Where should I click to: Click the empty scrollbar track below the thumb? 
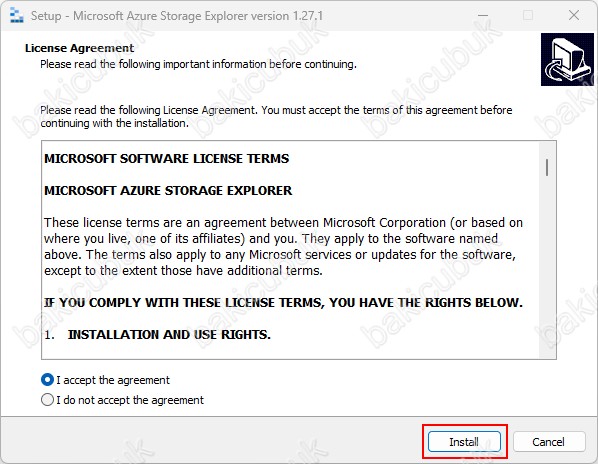click(x=547, y=267)
